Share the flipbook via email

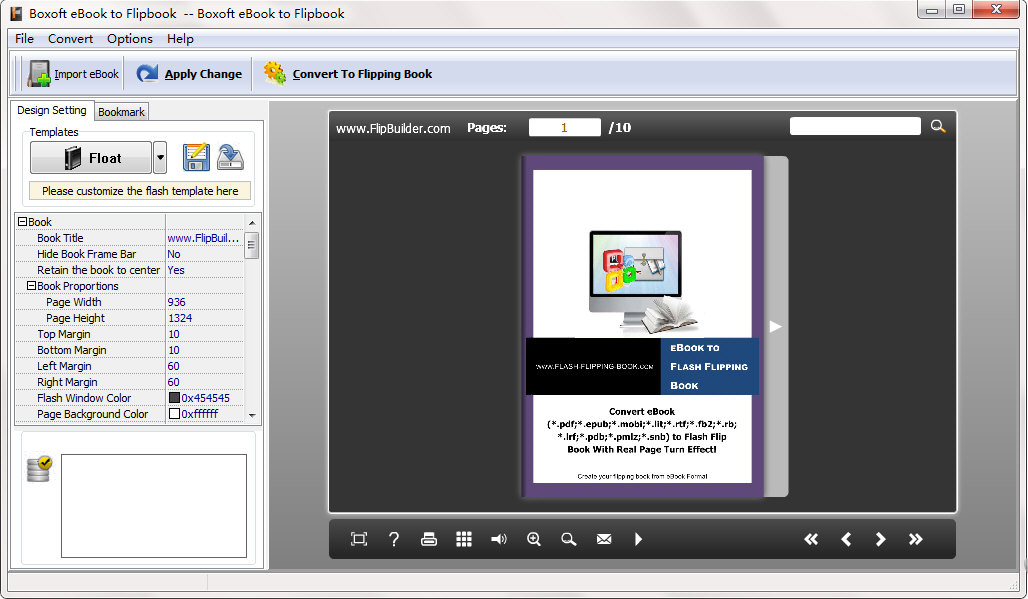[x=604, y=539]
